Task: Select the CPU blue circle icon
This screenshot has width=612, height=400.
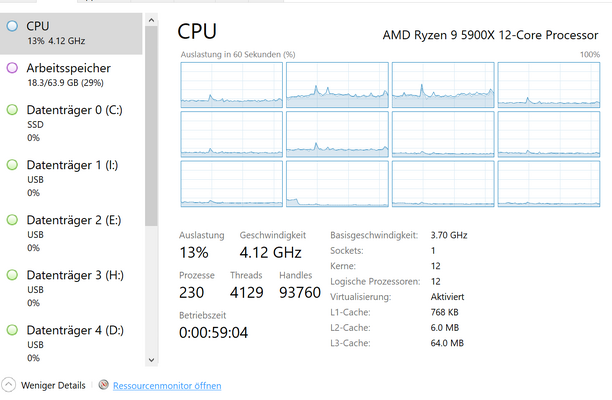Action: [x=12, y=26]
